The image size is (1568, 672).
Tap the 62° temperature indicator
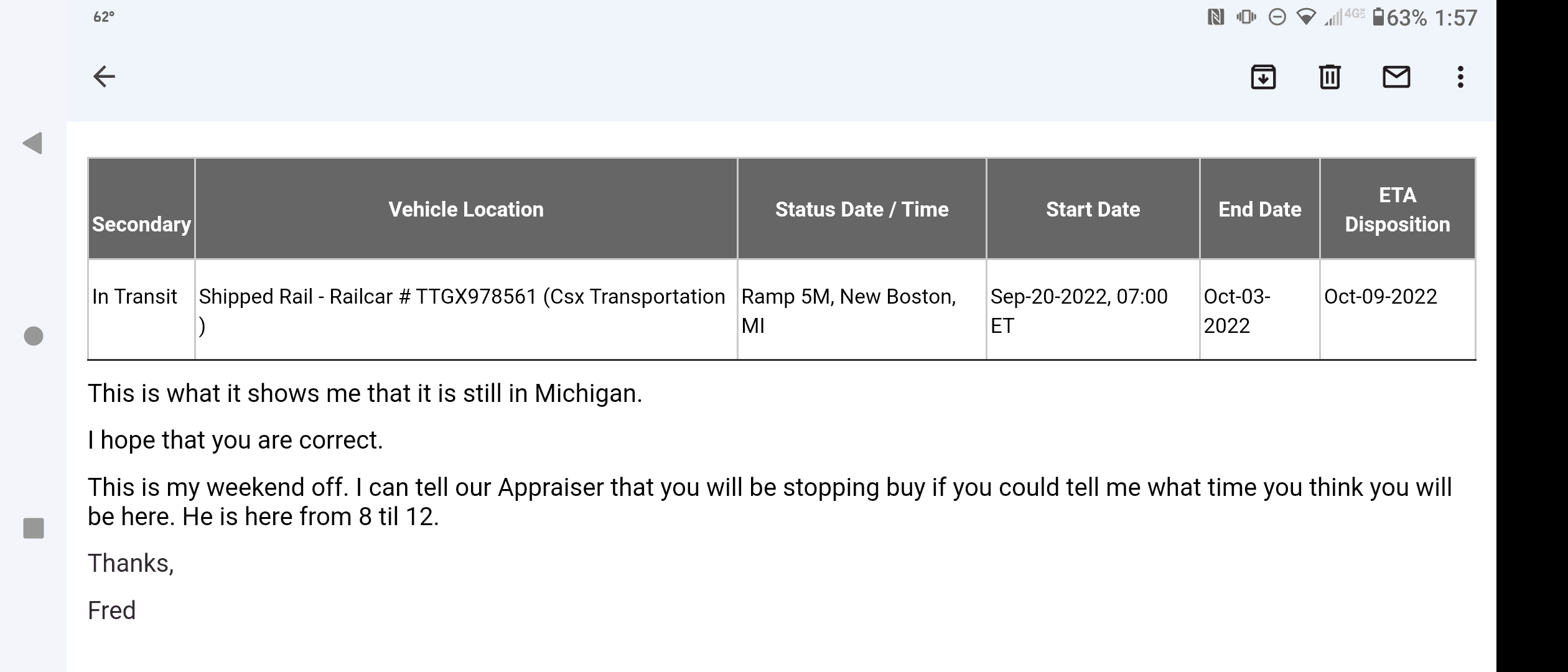point(104,17)
